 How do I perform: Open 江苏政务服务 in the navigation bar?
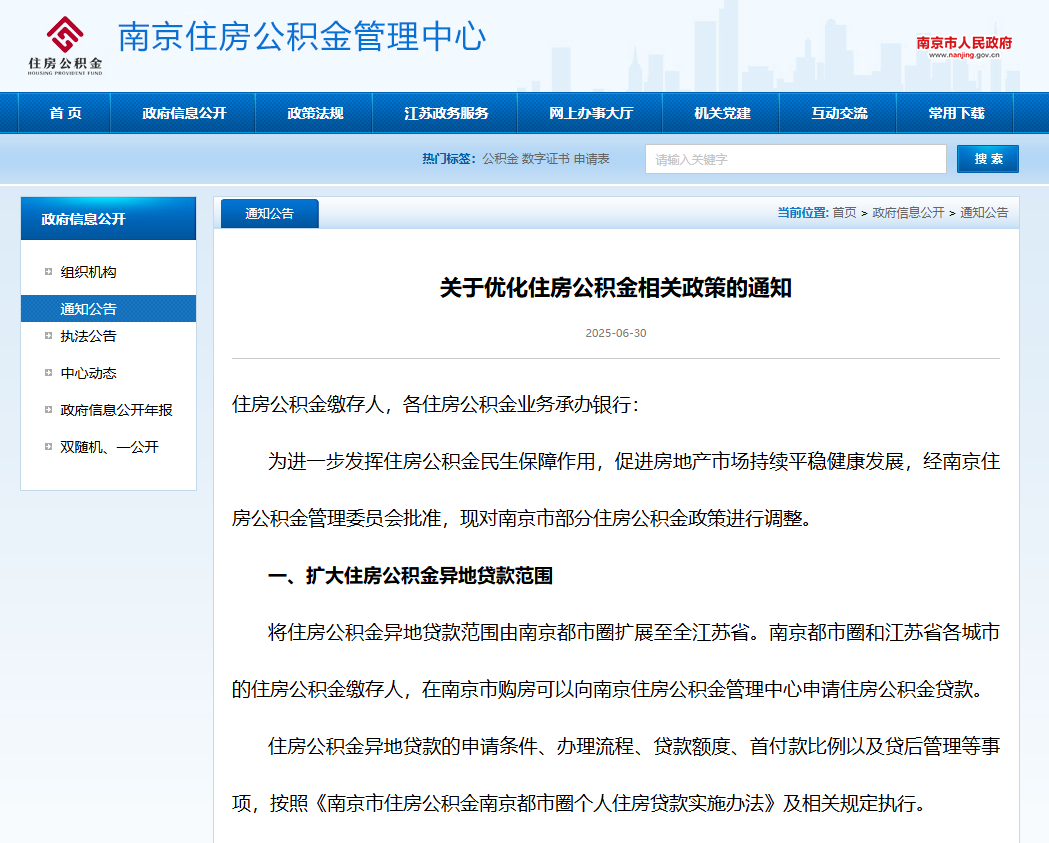[x=446, y=113]
